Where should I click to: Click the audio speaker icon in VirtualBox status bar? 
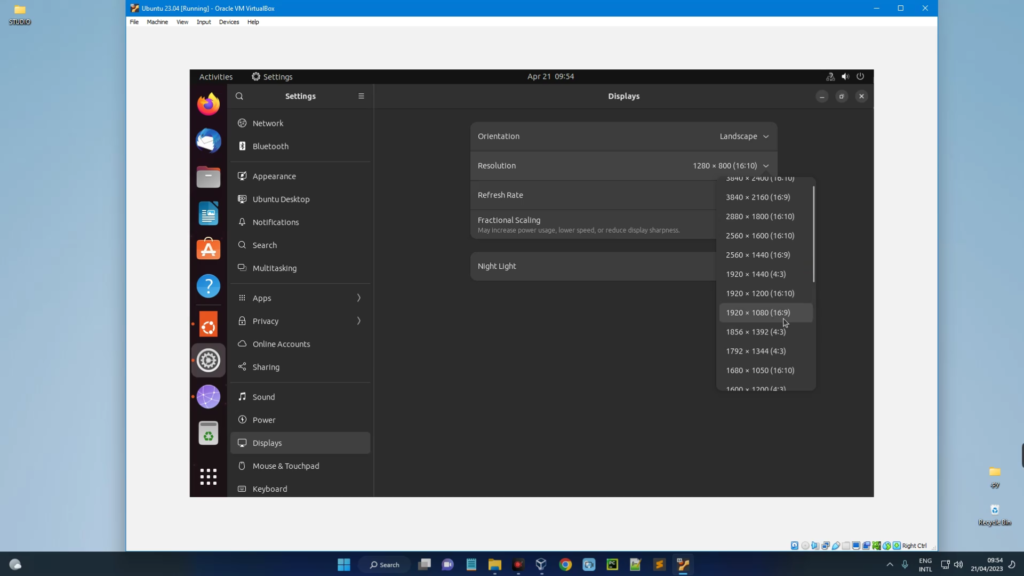pos(815,545)
